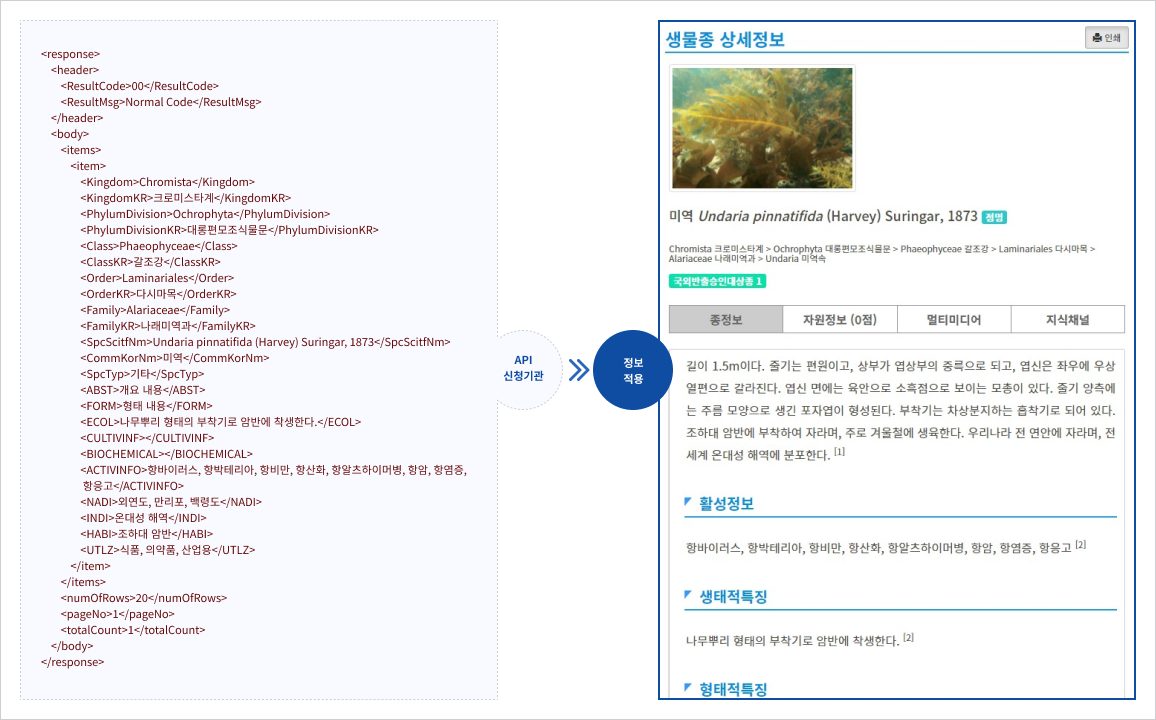Click the <Class>Phaeophyceae XML line

159,246
